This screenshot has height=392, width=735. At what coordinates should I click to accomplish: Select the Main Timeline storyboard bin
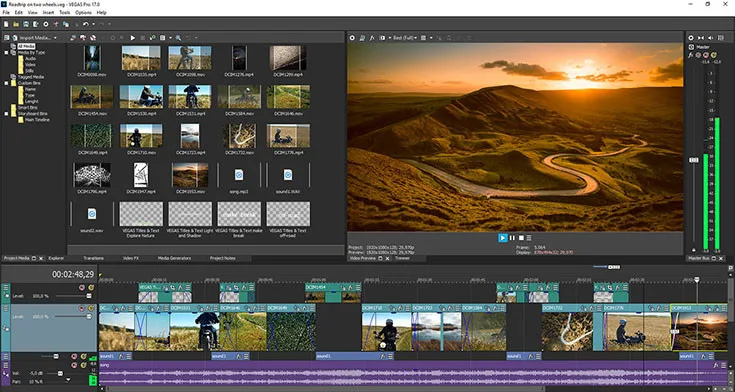point(36,120)
